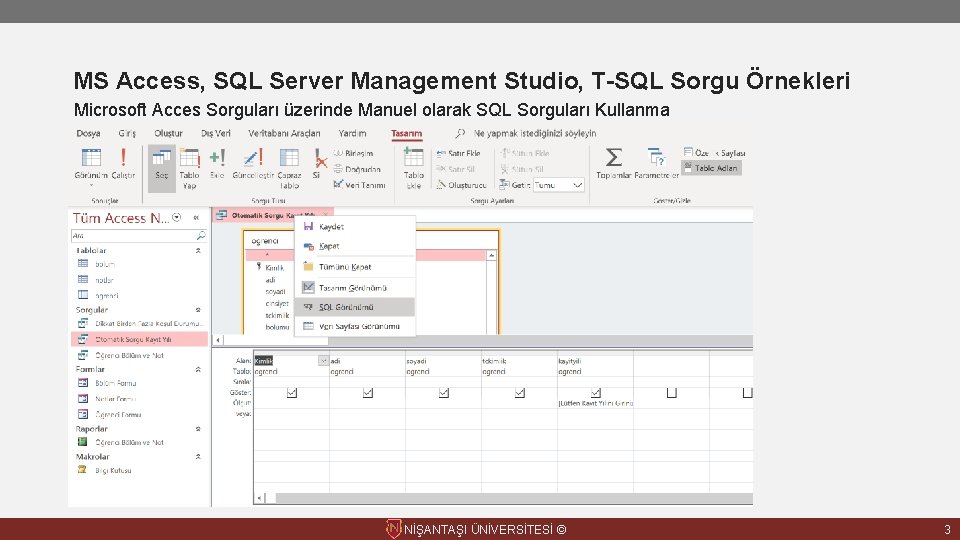Screen dimensions: 960x540
Task: Open the Kimlik field dropdown arrow
Action: 323,361
